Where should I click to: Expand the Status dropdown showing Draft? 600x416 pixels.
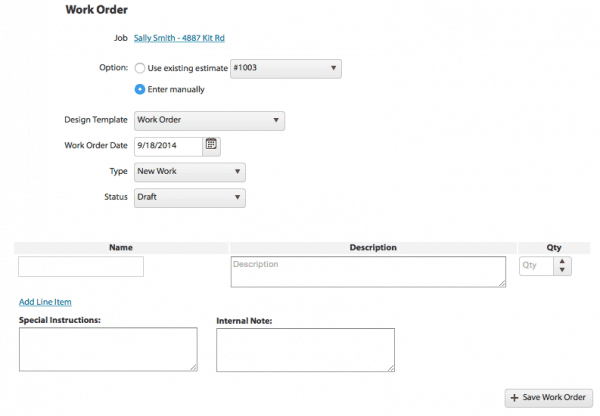pos(189,197)
